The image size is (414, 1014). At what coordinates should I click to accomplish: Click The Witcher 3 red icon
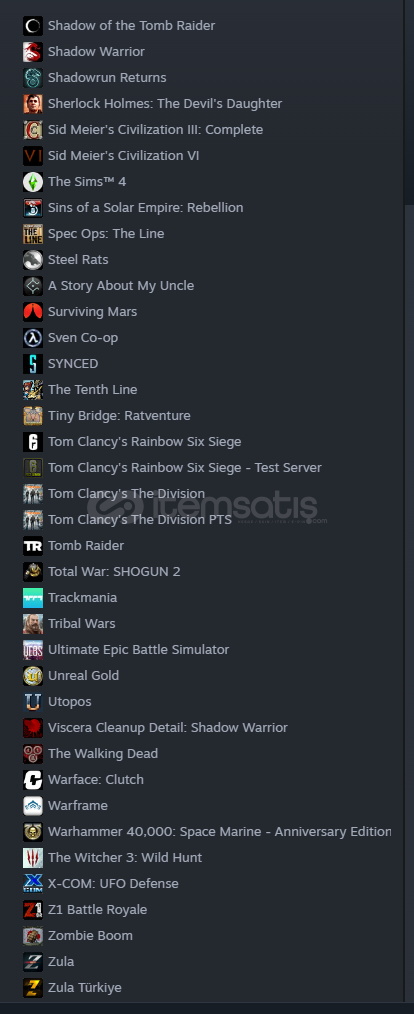33,858
